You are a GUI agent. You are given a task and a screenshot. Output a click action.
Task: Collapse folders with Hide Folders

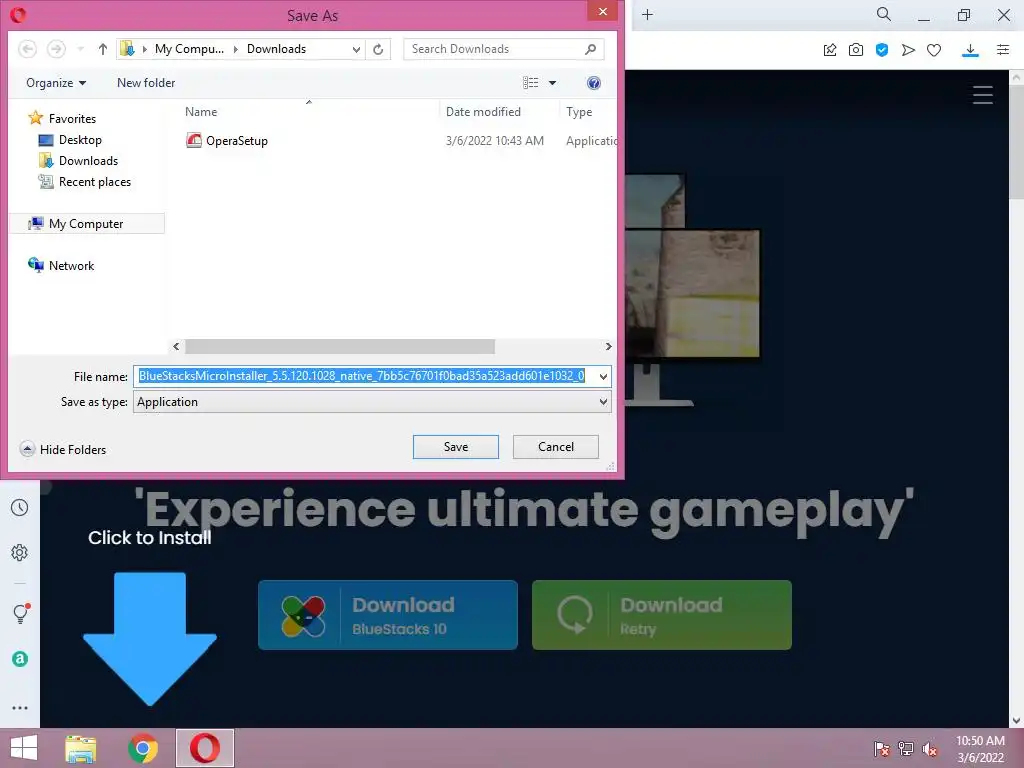pos(63,449)
